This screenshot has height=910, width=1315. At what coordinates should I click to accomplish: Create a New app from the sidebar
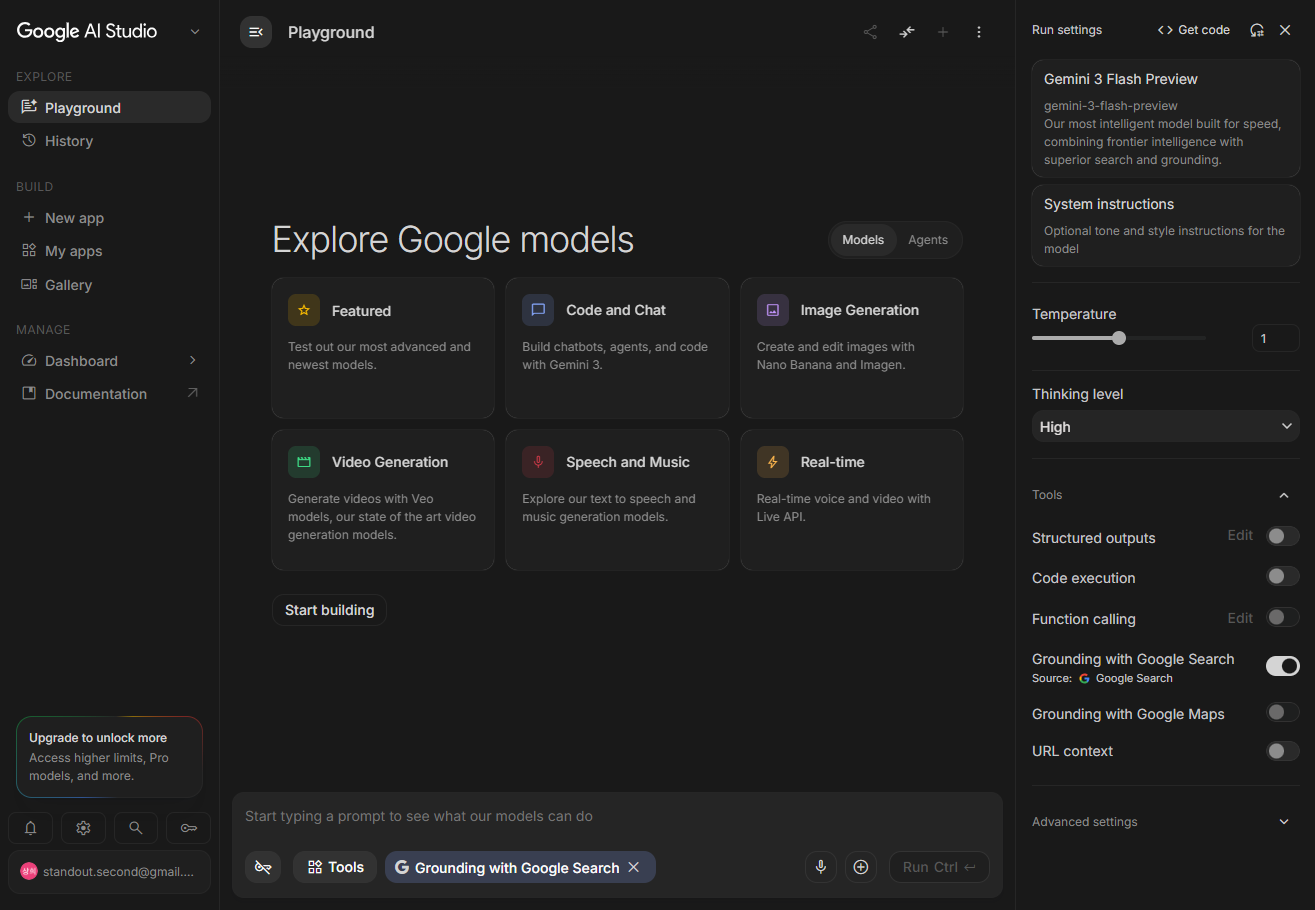point(109,218)
